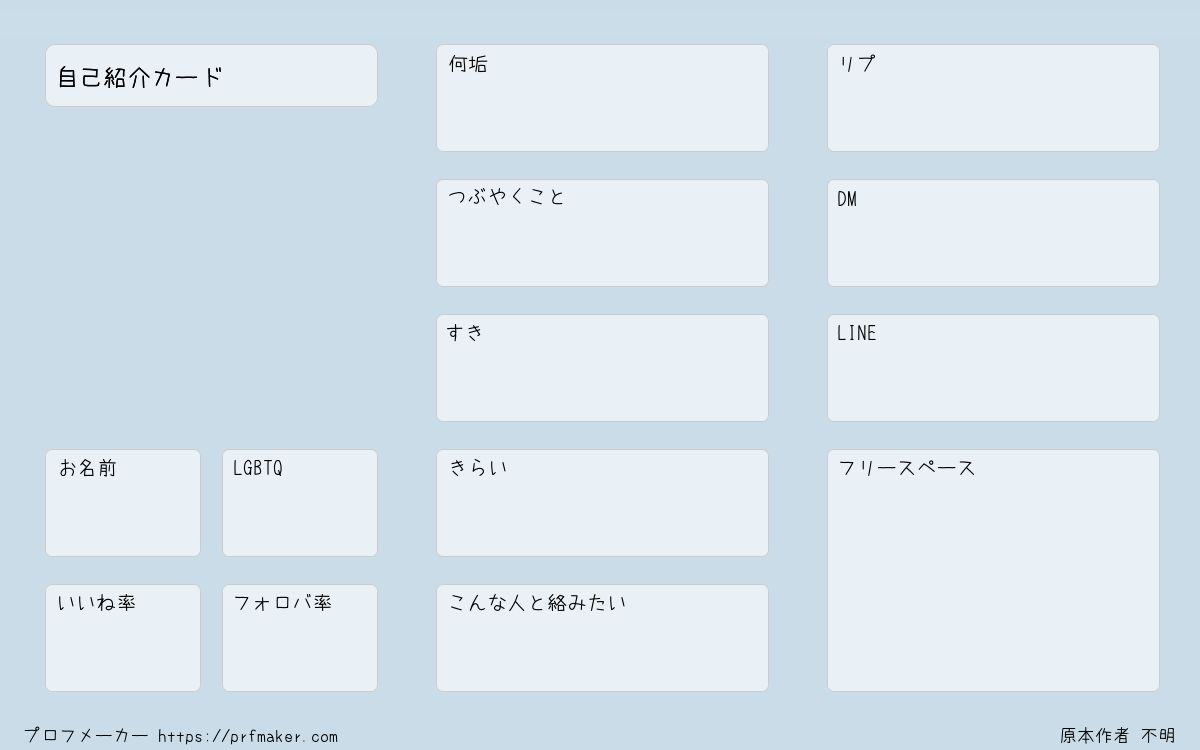Click the 何垢 label text

[468, 64]
